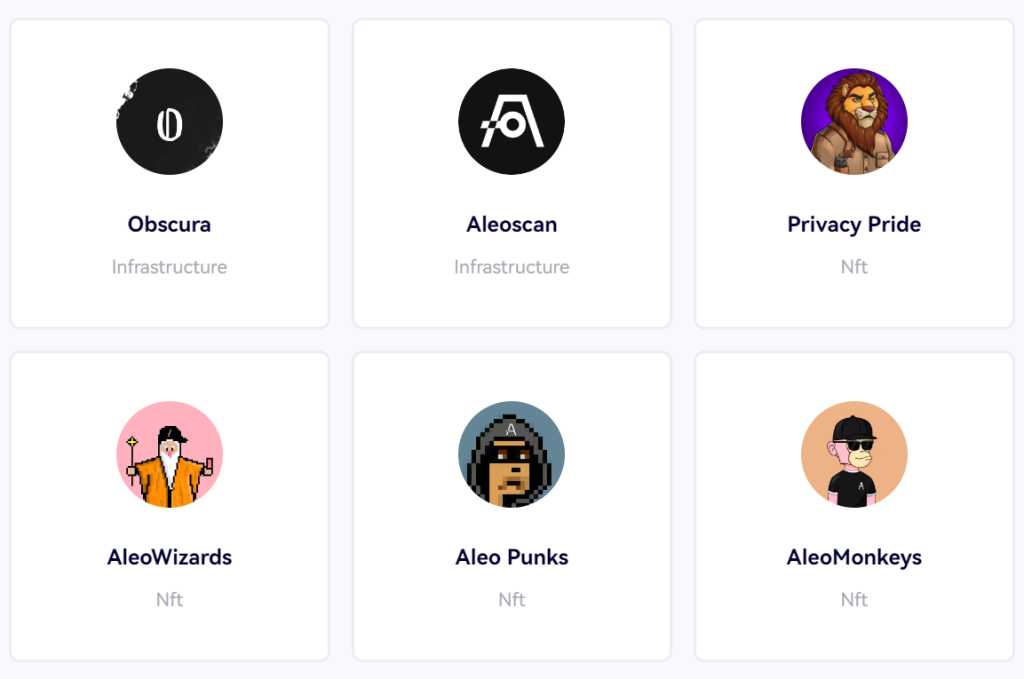Click the Aleo Punks title
The height and width of the screenshot is (679, 1024).
pyautogui.click(x=511, y=557)
